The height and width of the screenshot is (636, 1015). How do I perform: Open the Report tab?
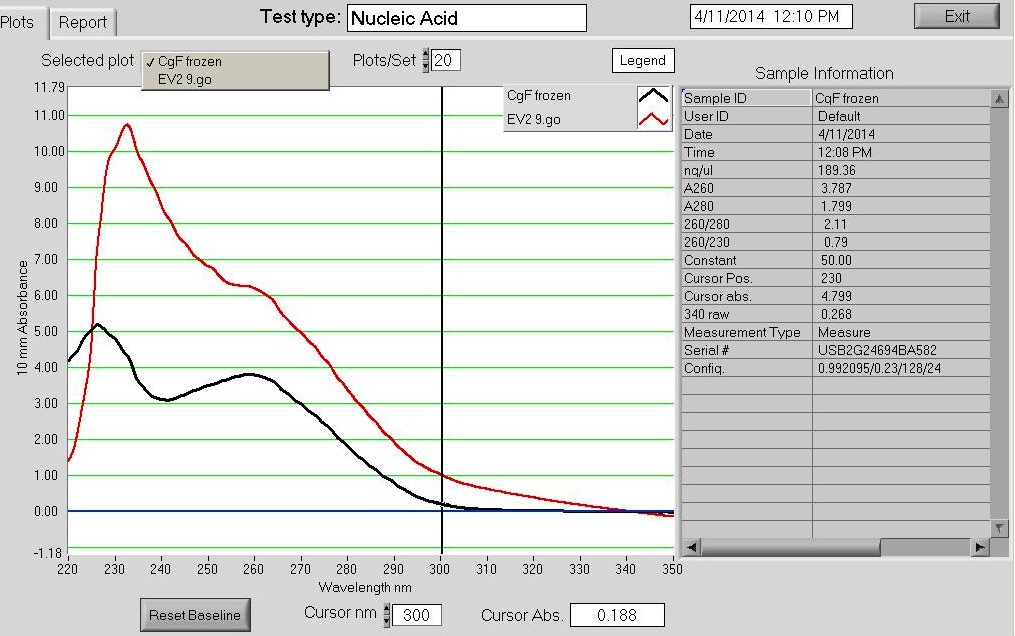pyautogui.click(x=83, y=22)
